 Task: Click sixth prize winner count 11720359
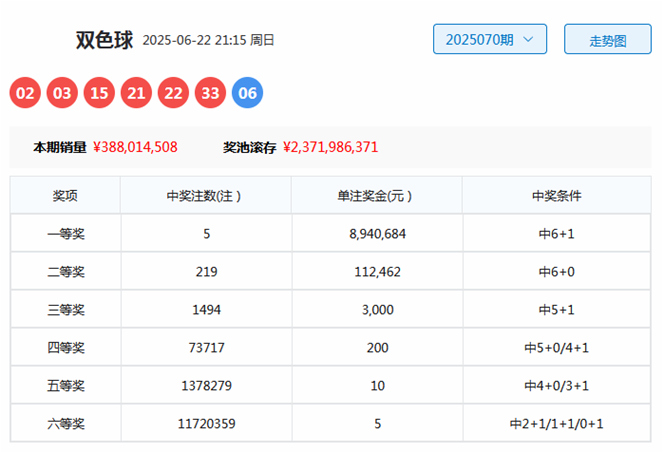pyautogui.click(x=206, y=424)
